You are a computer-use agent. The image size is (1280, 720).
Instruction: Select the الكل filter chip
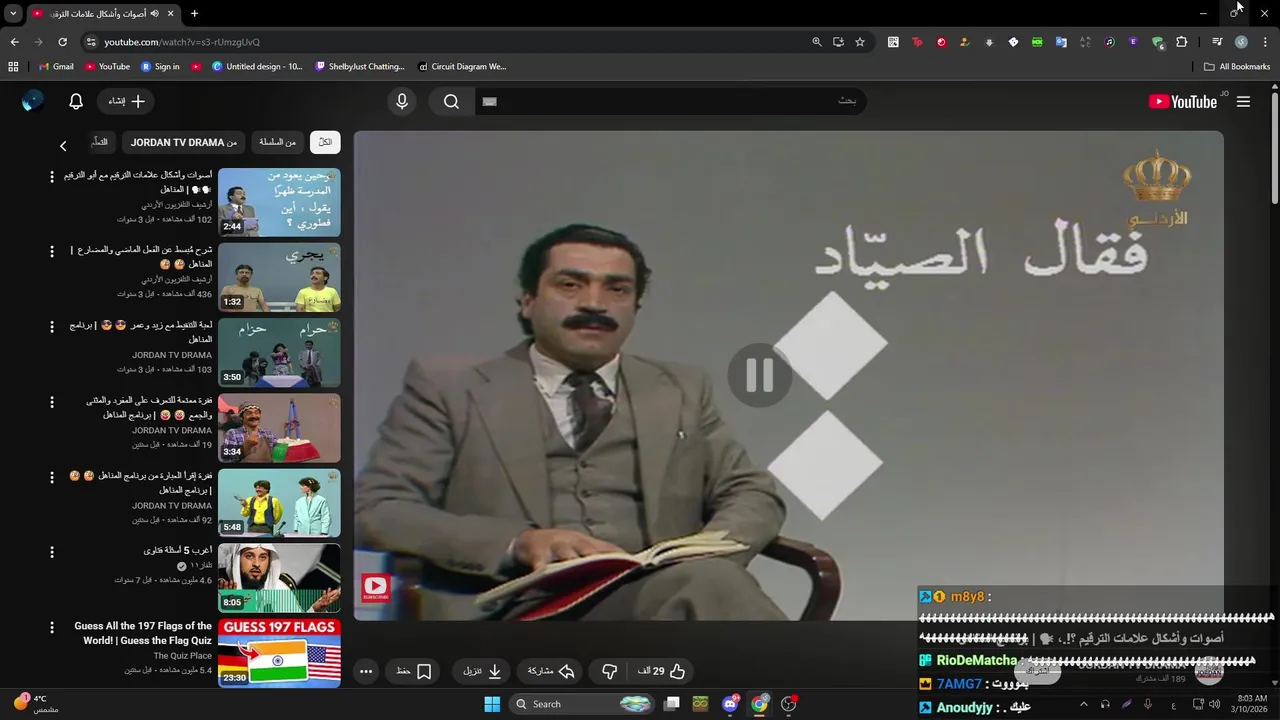[x=325, y=142]
